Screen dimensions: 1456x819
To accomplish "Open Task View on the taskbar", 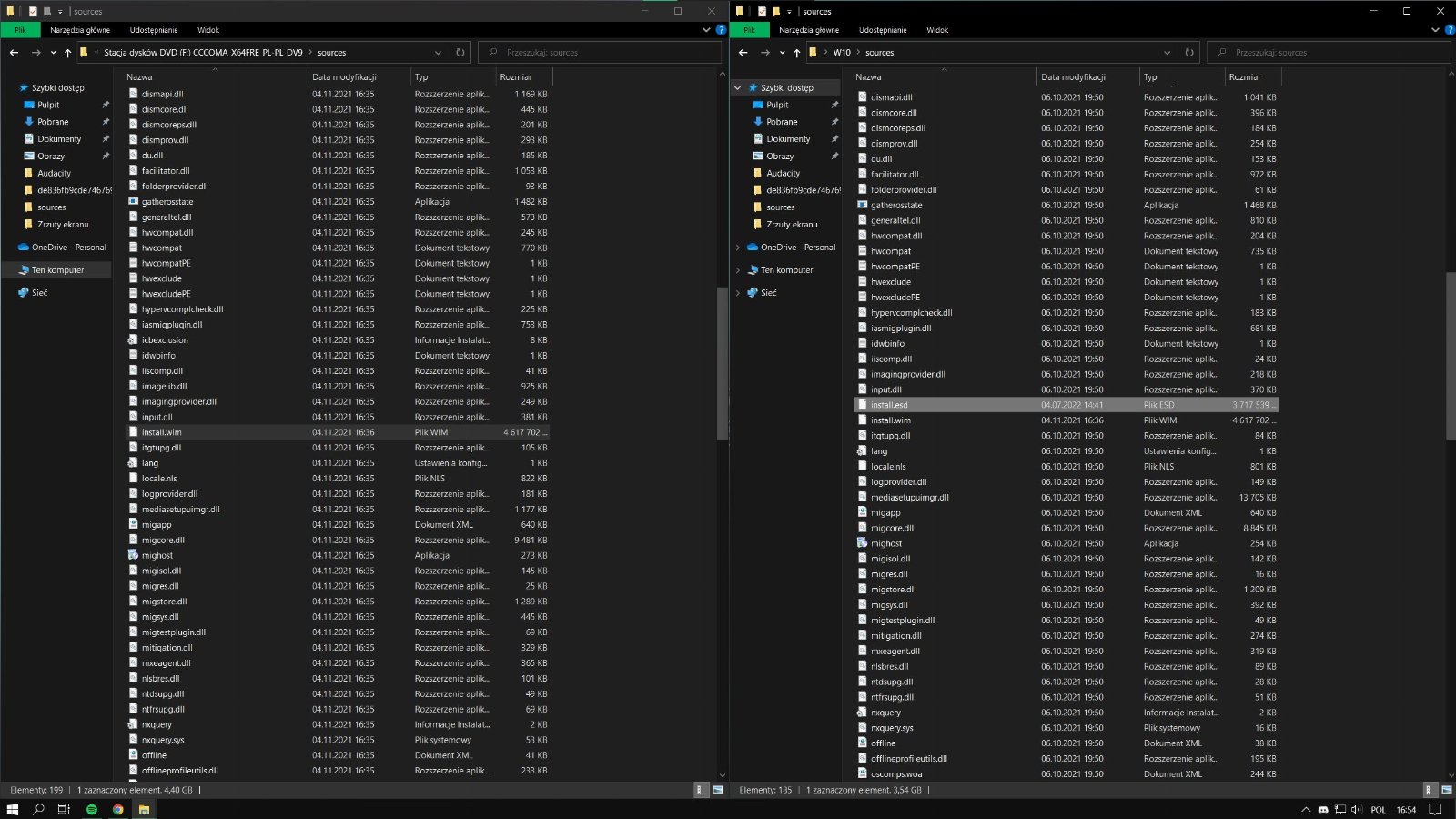I will click(64, 809).
